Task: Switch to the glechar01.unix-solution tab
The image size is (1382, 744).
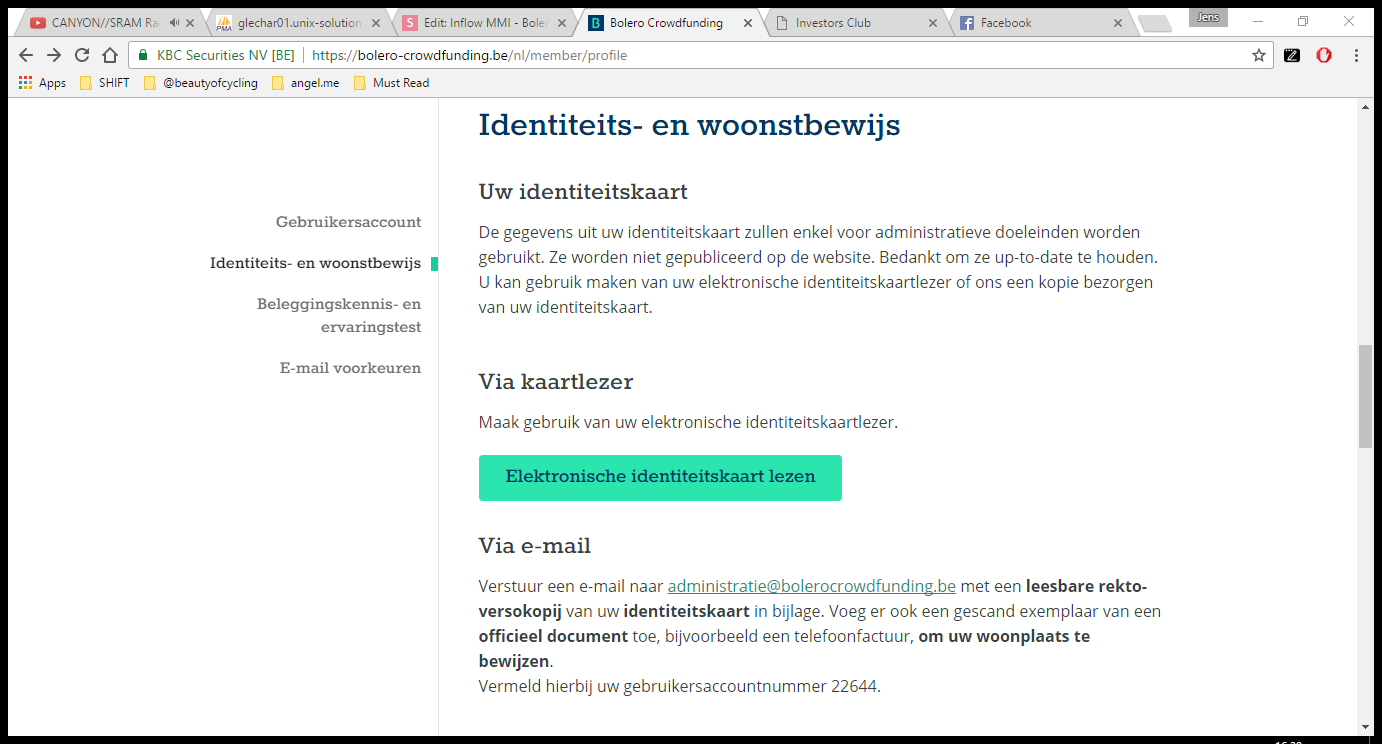Action: pos(290,23)
